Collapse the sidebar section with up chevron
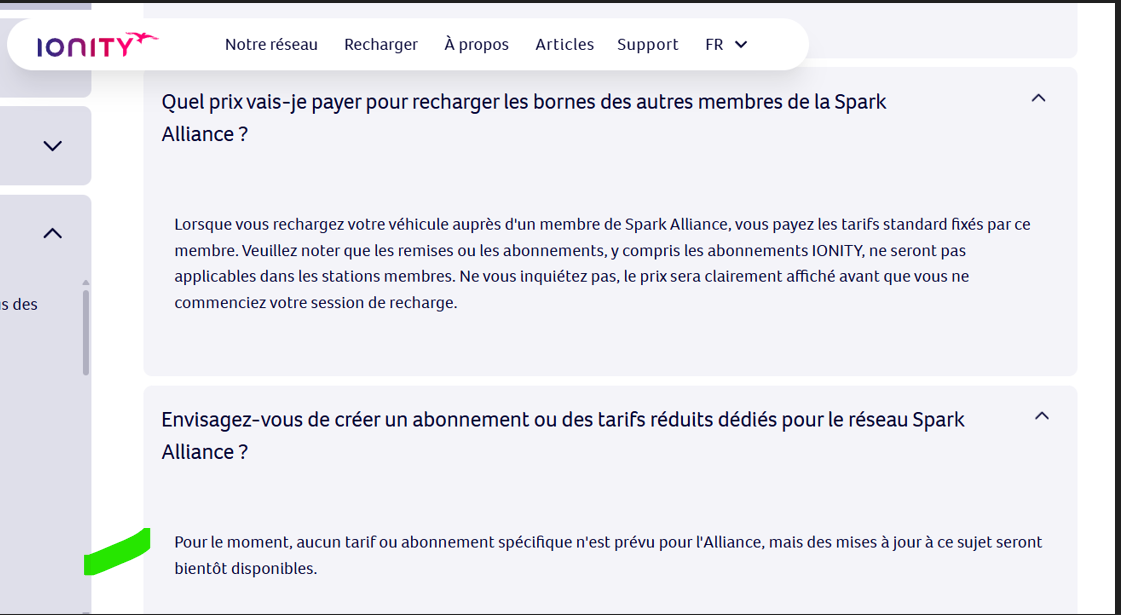Image resolution: width=1121 pixels, height=615 pixels. 52,233
